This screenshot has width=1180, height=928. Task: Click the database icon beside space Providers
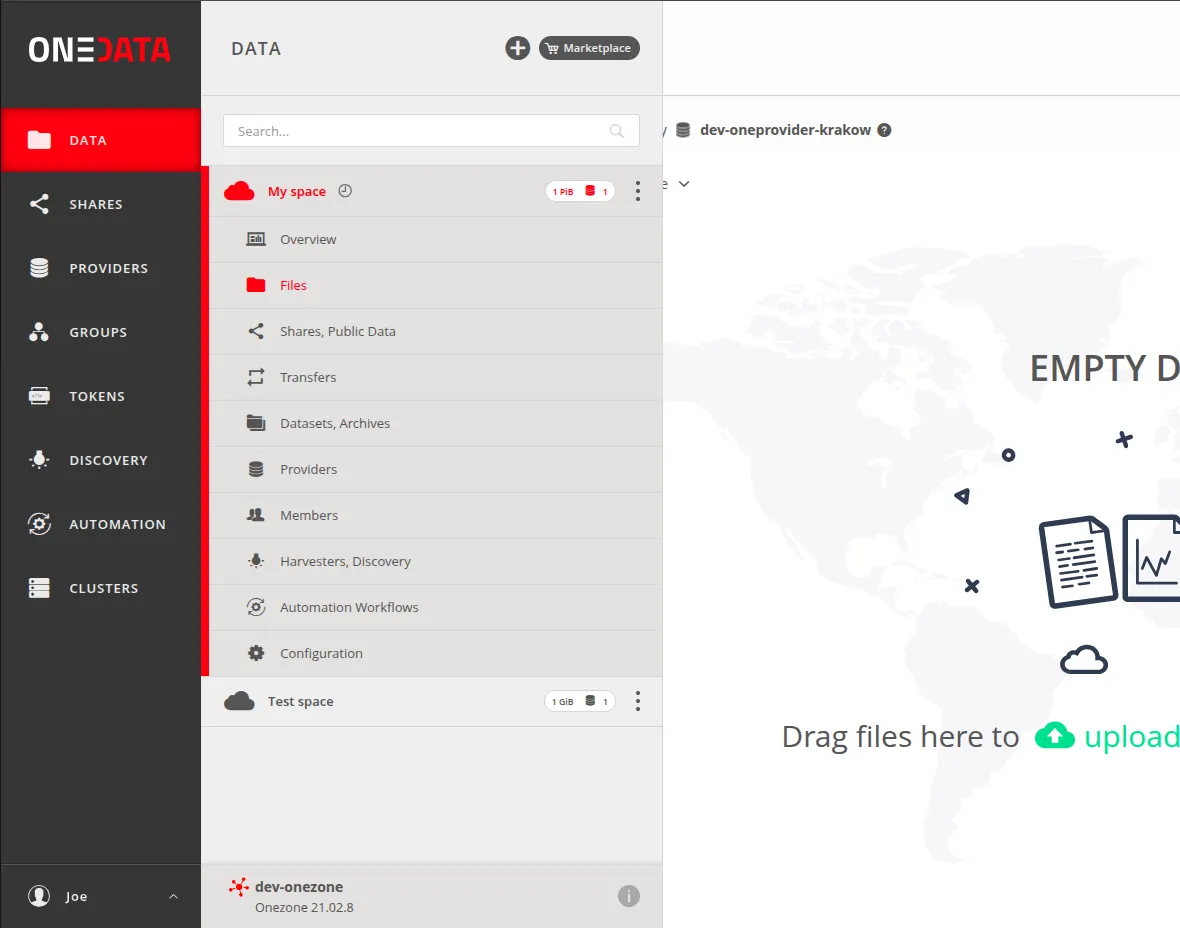[256, 469]
